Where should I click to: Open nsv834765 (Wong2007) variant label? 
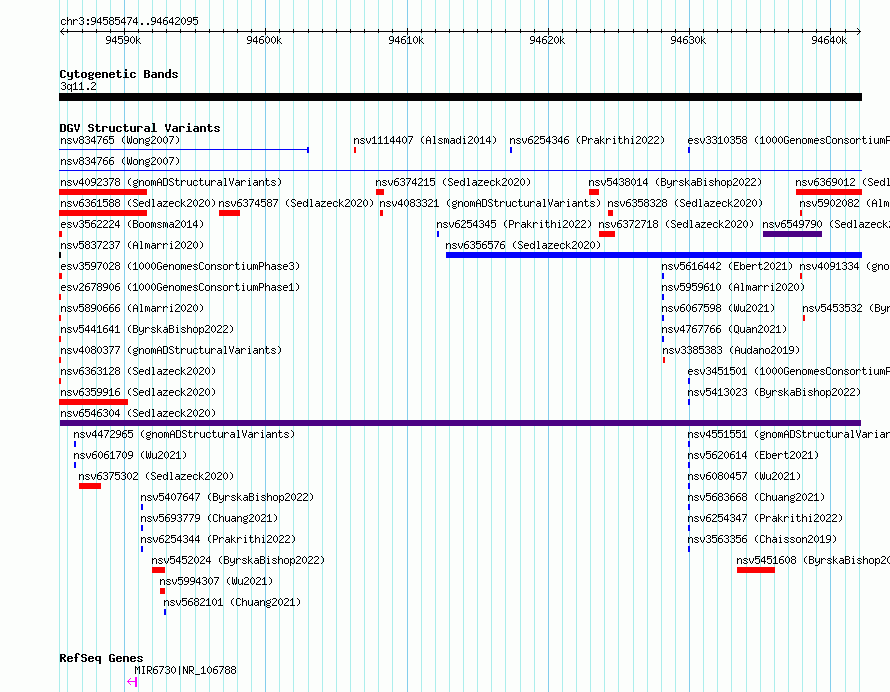pyautogui.click(x=120, y=140)
